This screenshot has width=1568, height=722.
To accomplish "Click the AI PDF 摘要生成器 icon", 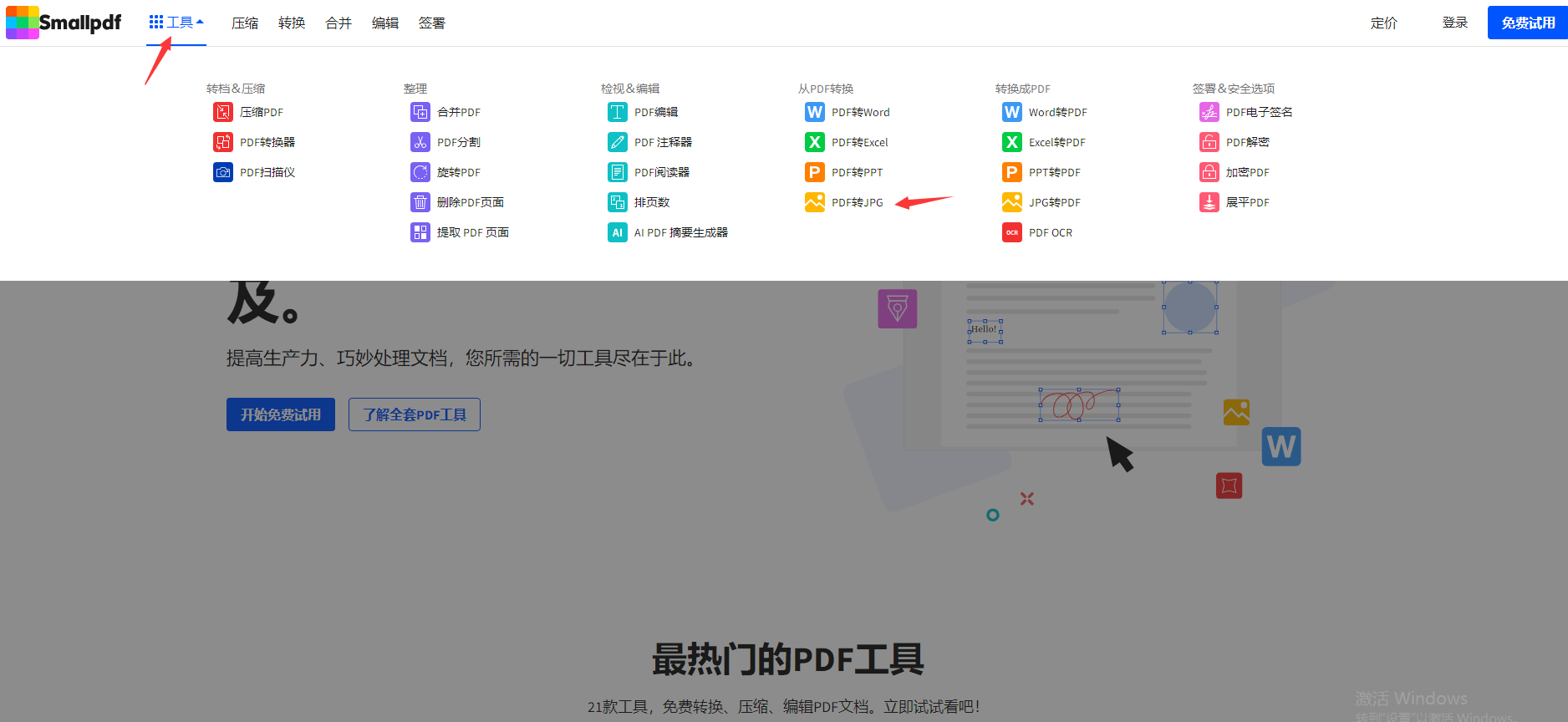I will (618, 232).
